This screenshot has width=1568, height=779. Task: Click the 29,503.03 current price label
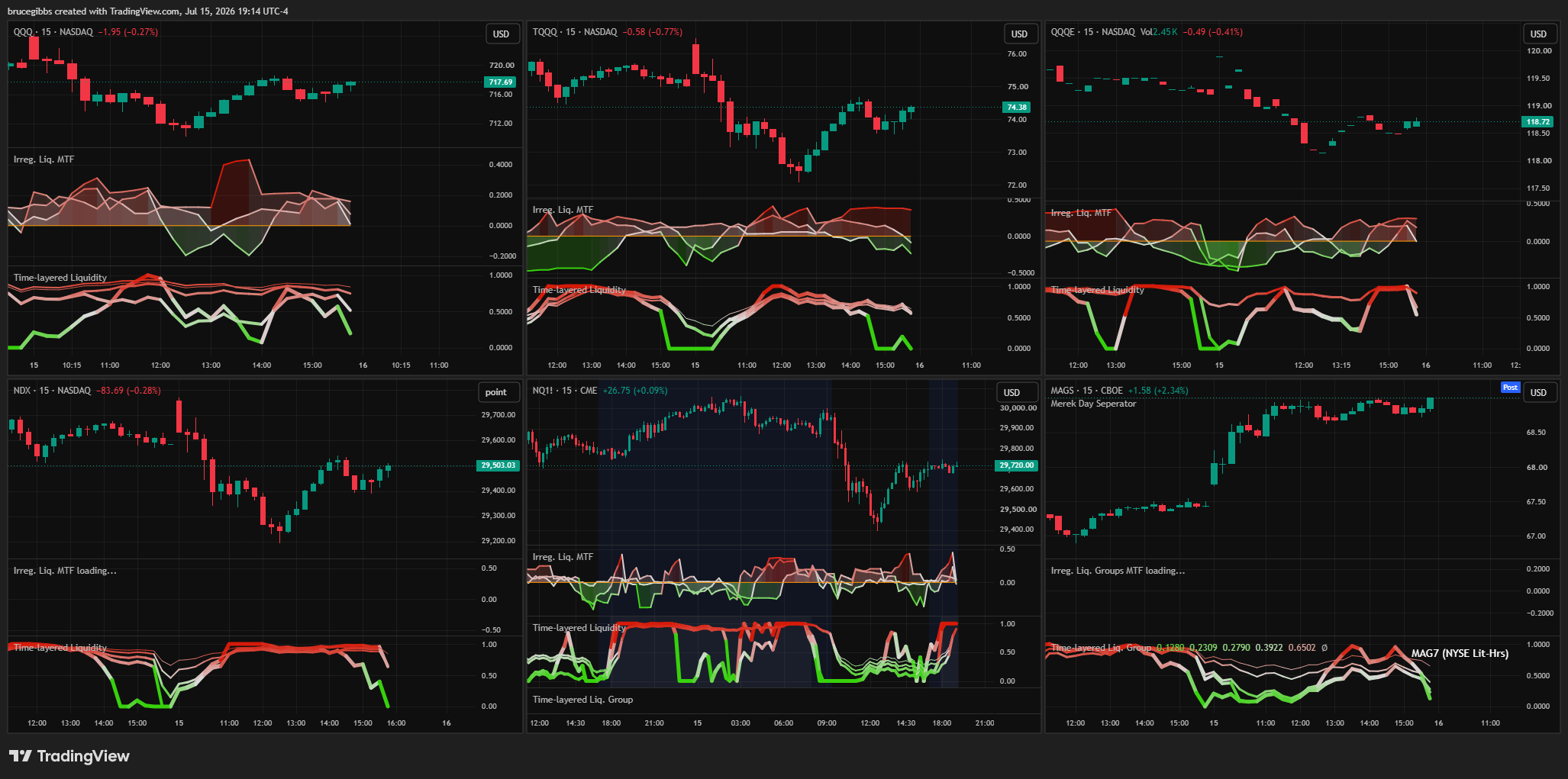[x=498, y=465]
